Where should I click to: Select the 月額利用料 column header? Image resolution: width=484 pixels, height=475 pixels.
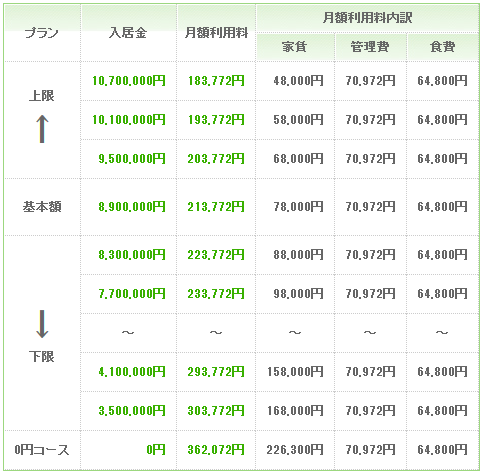point(216,33)
